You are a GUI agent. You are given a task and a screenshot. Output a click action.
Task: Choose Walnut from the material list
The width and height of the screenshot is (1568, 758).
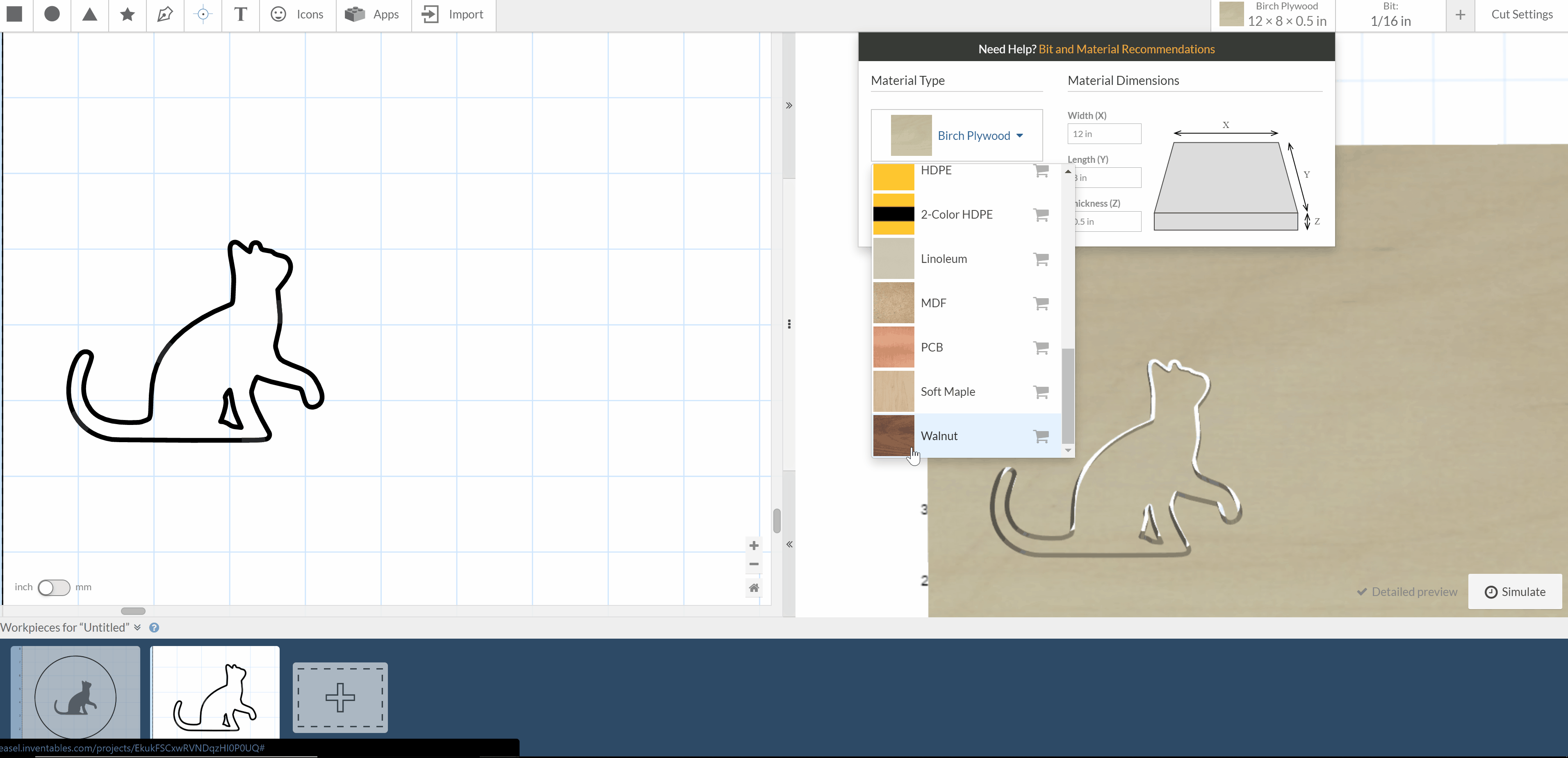[939, 436]
